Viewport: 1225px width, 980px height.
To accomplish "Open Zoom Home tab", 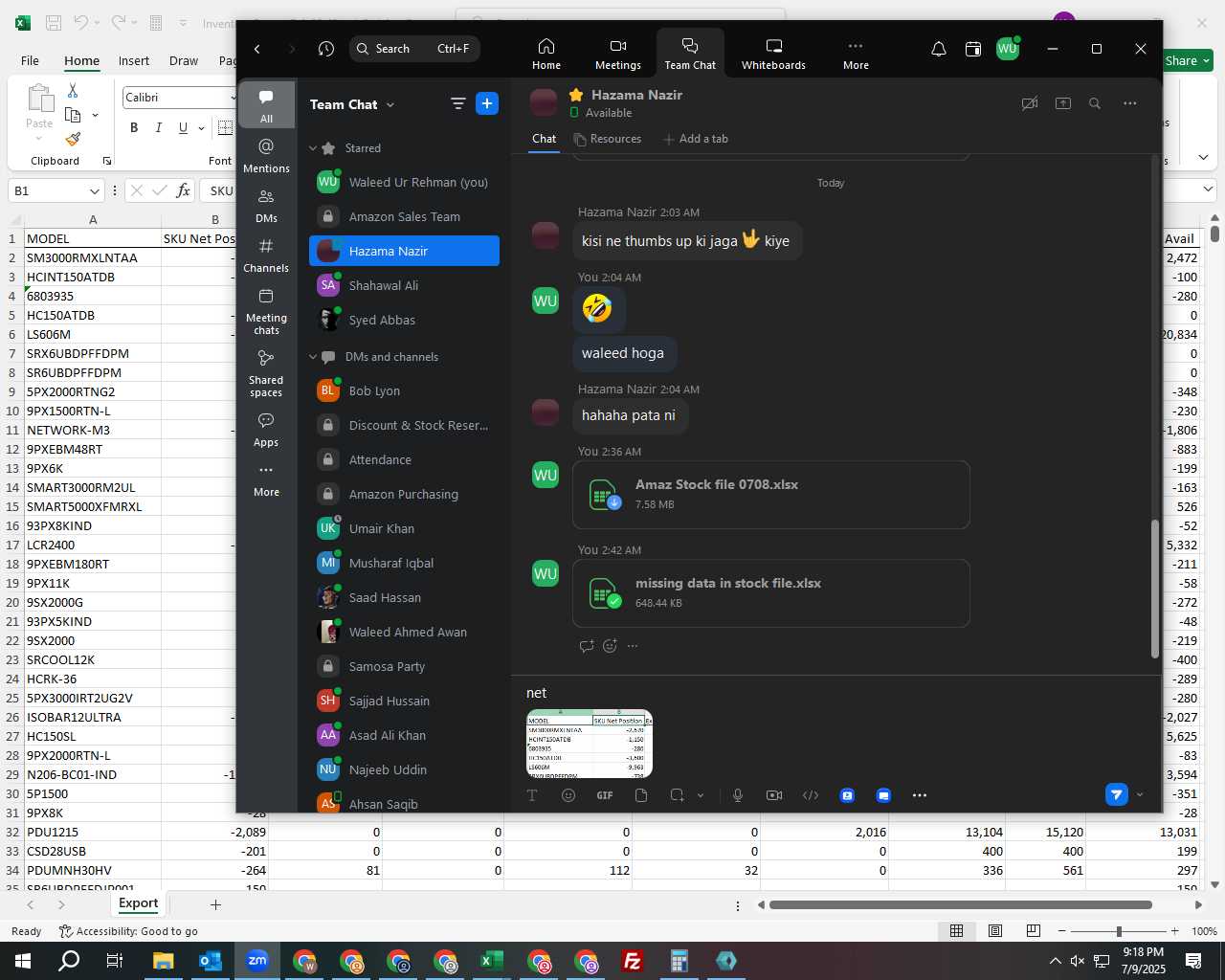I will (x=546, y=54).
